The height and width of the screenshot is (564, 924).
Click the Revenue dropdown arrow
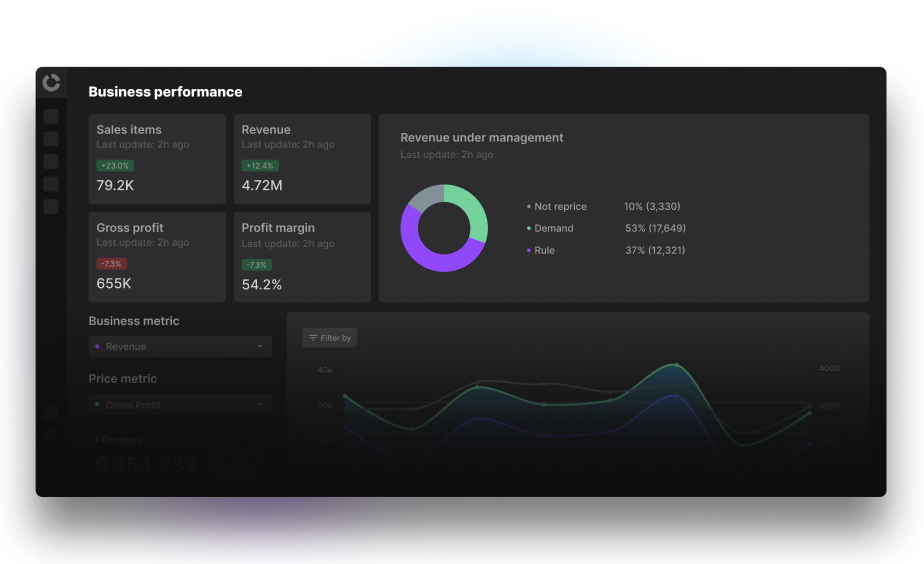click(260, 347)
